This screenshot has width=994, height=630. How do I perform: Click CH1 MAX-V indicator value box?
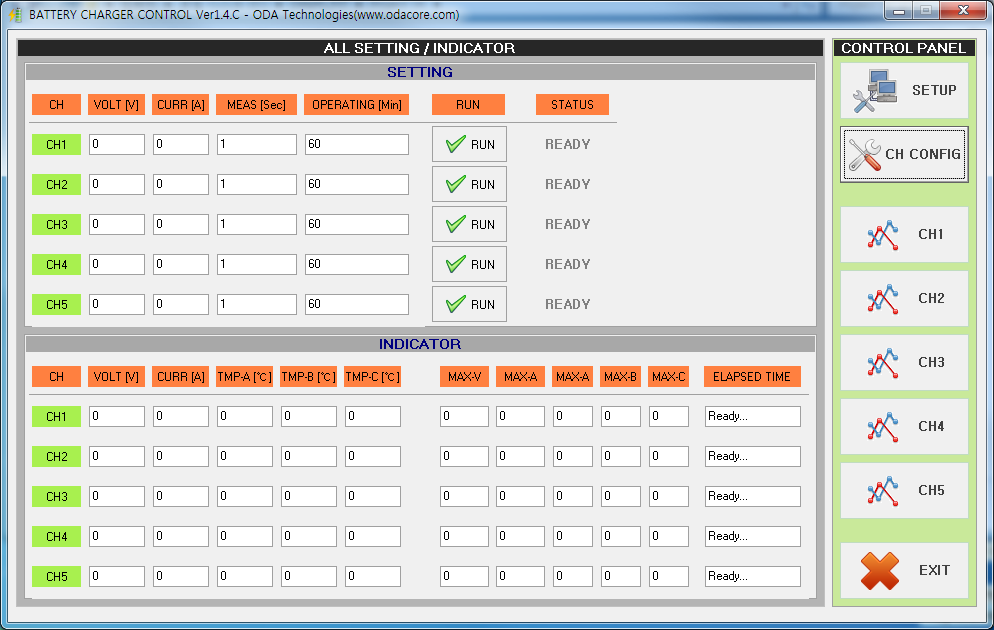click(x=465, y=416)
